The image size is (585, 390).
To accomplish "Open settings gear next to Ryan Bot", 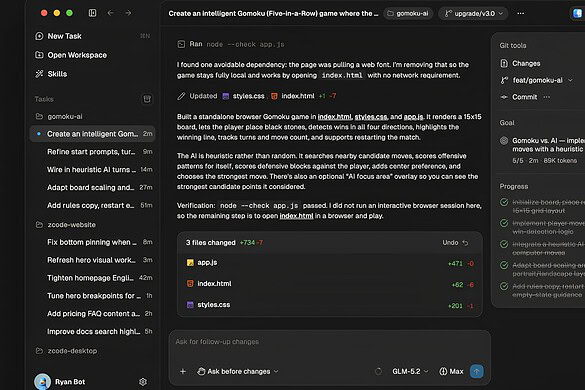I will tap(143, 381).
